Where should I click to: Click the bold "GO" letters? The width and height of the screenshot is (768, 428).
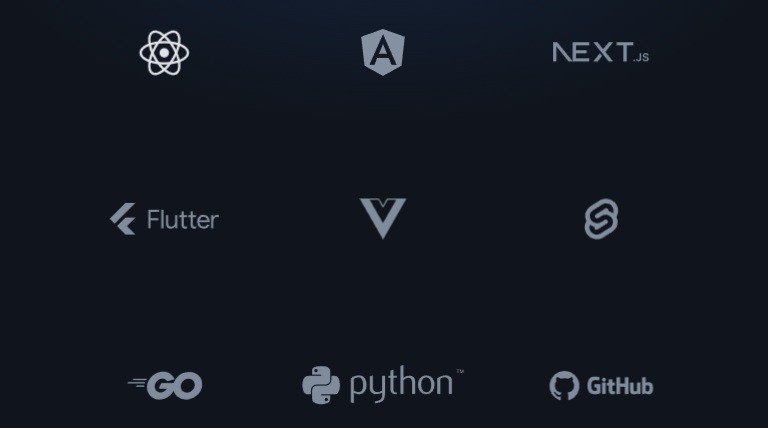click(175, 385)
